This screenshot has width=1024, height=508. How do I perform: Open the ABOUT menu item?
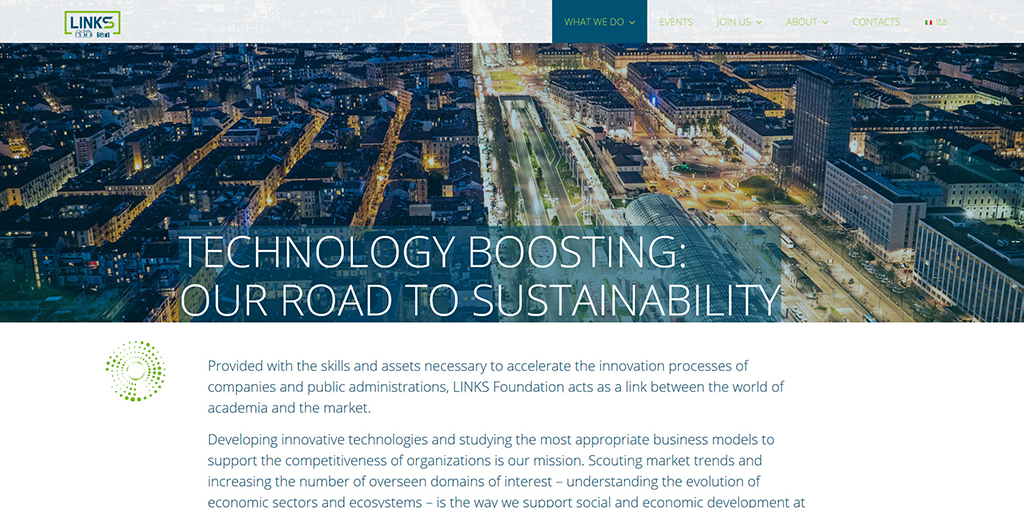click(801, 22)
